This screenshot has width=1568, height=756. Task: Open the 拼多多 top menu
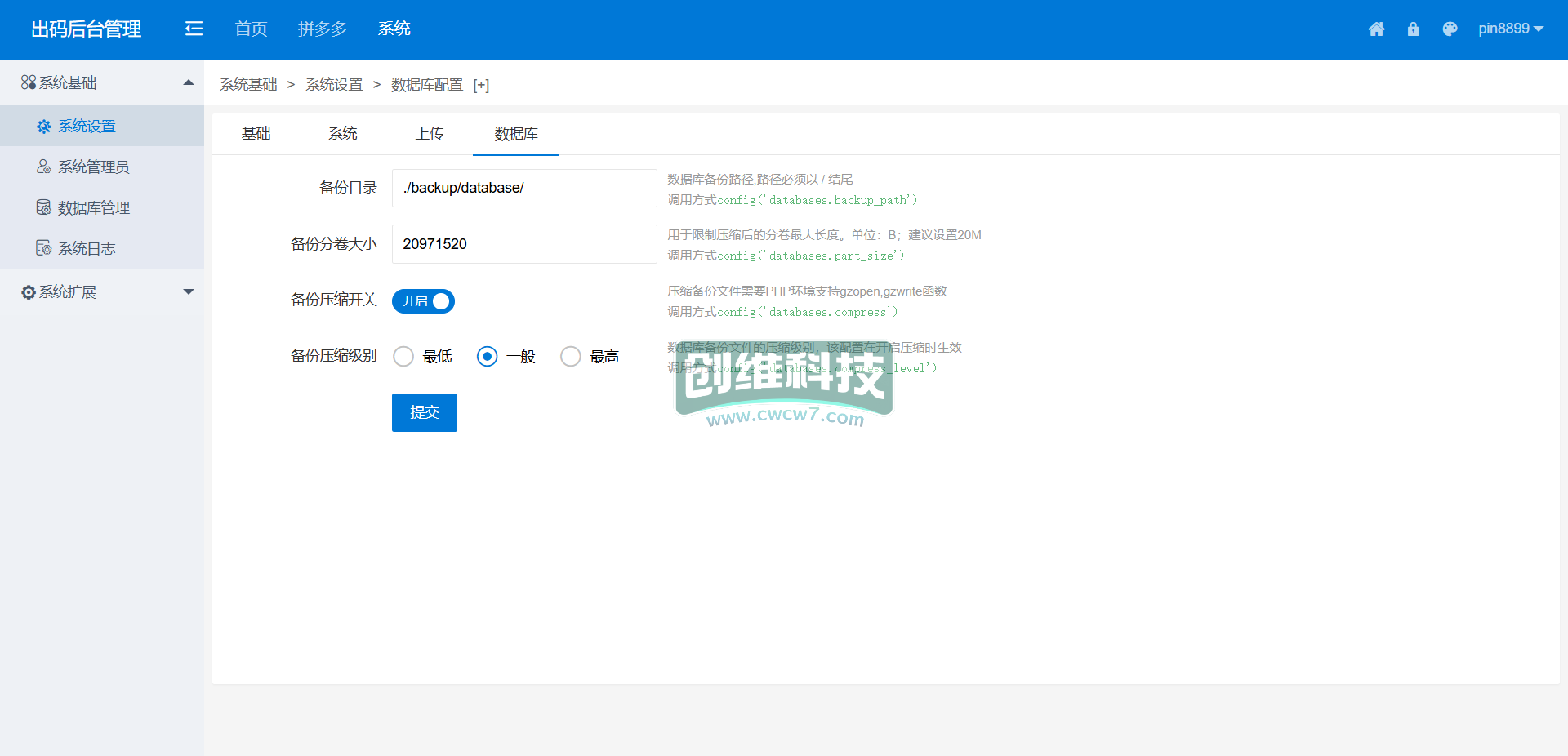(323, 29)
